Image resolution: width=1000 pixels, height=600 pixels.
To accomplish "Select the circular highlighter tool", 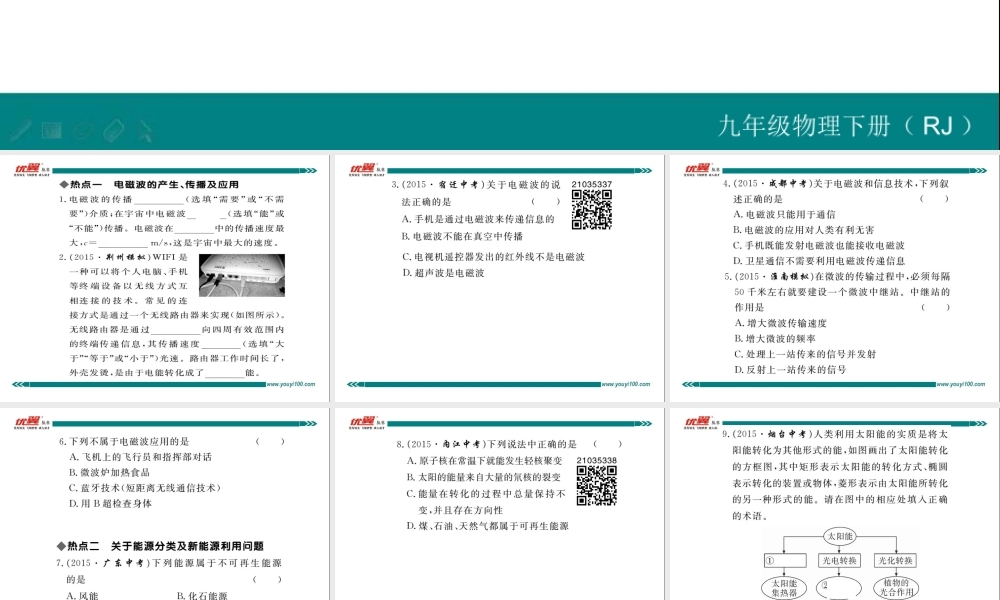I will pos(82,129).
